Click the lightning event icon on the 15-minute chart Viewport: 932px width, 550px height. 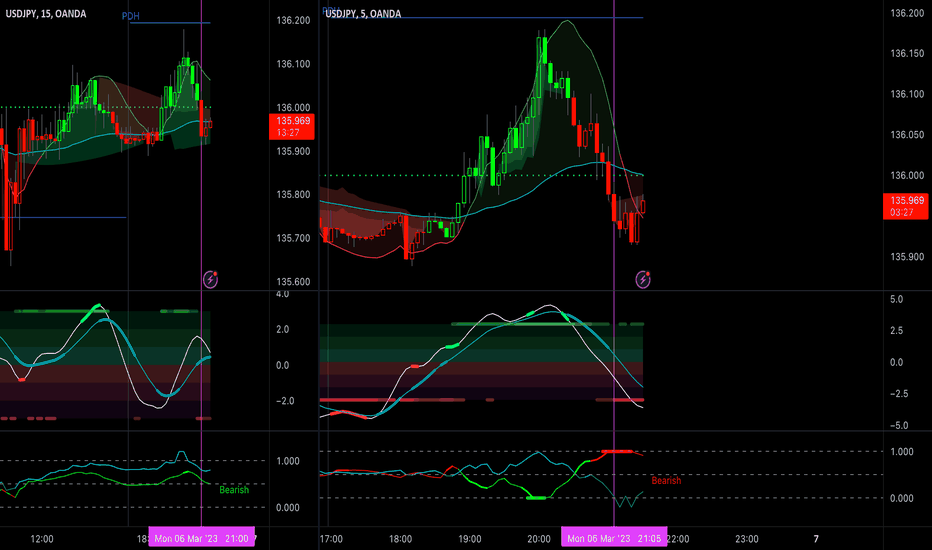click(210, 279)
